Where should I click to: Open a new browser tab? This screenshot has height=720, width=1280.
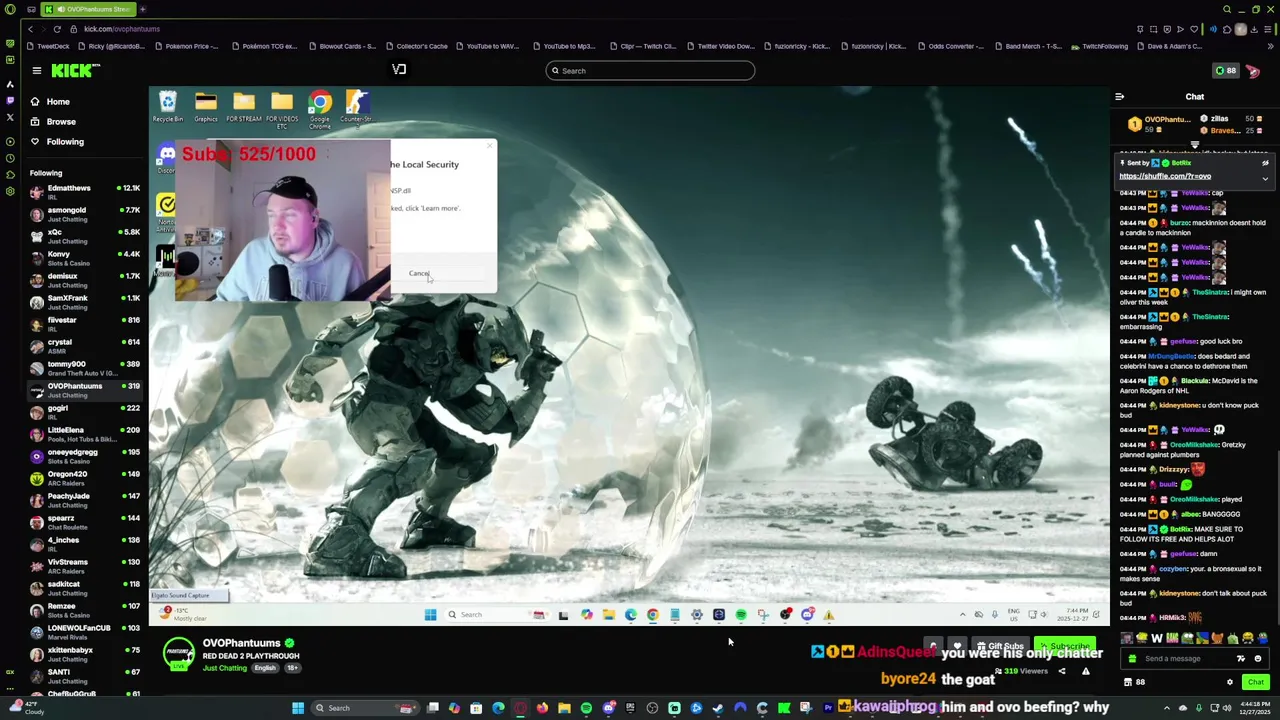pos(142,9)
